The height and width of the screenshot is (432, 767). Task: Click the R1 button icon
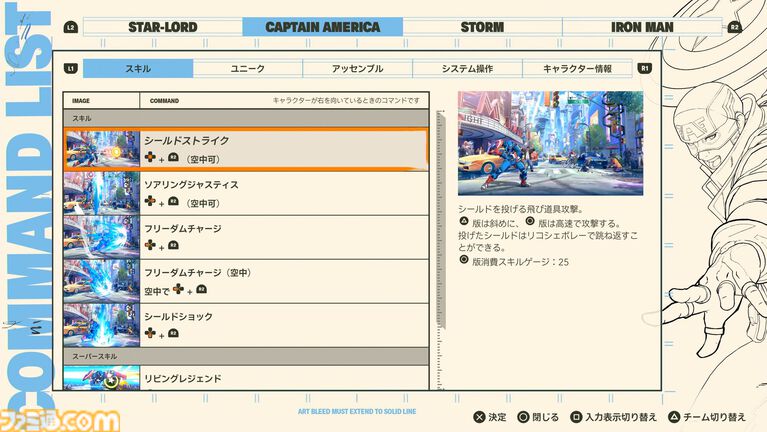[x=645, y=68]
